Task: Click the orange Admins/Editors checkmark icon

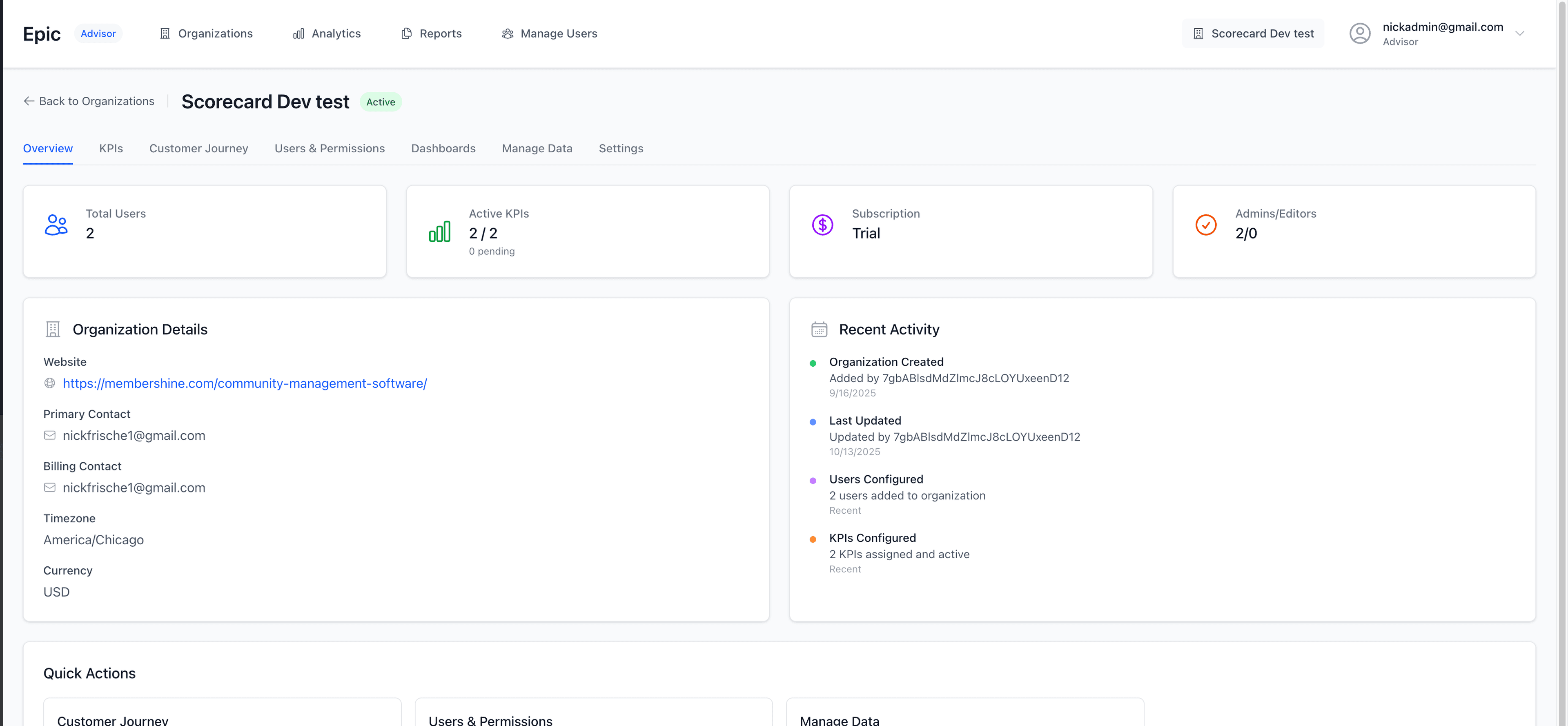Action: (x=1206, y=225)
